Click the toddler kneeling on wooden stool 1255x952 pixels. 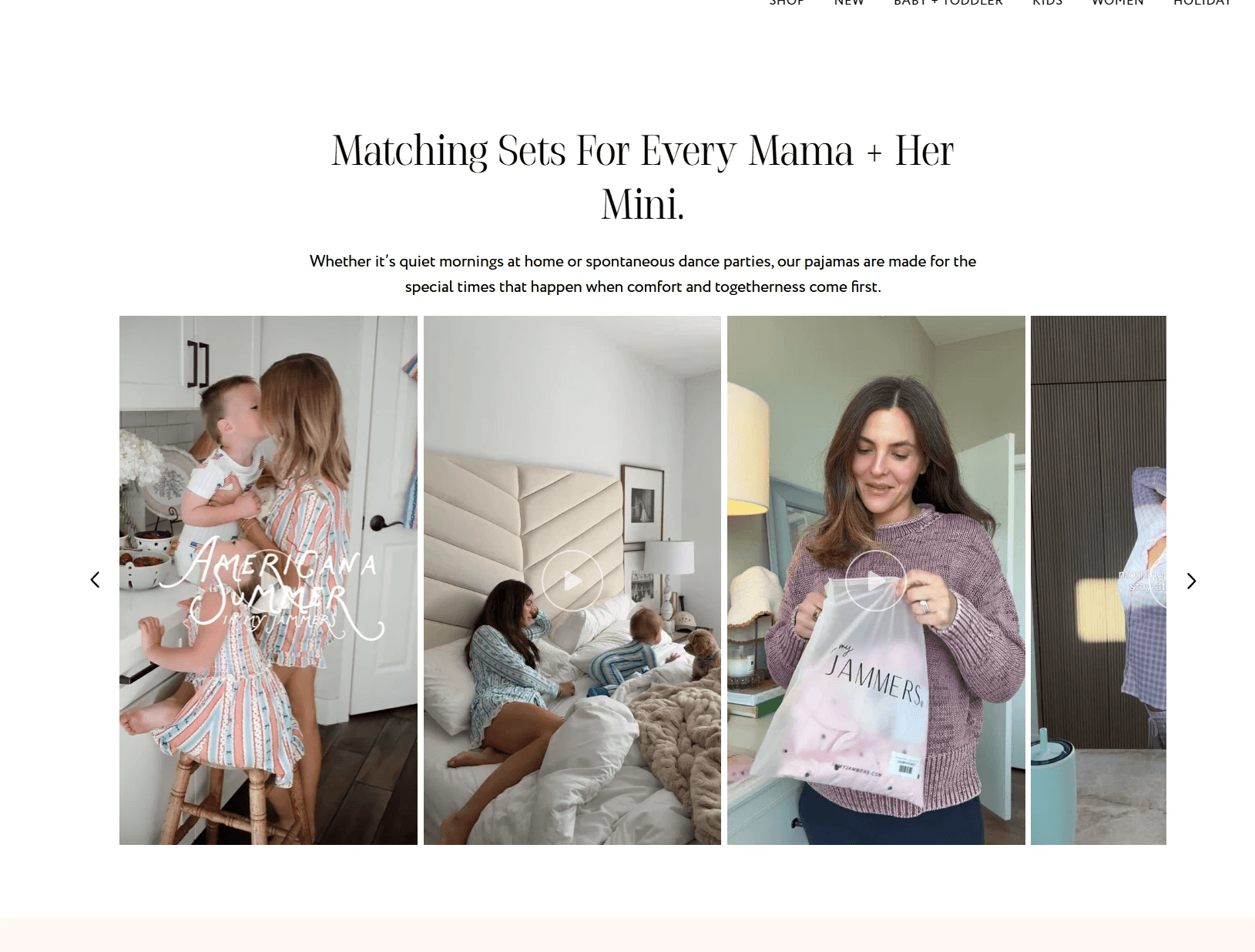coord(220,686)
